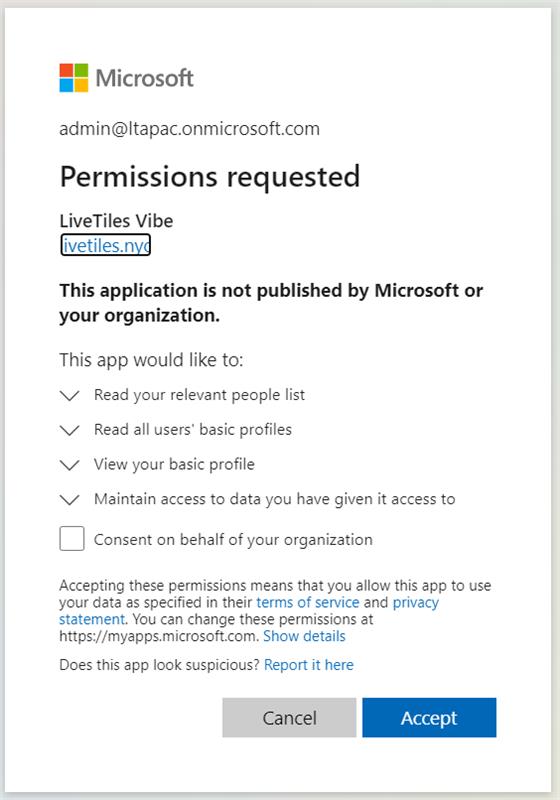
Task: Click the 'Read your relevant people list' text
Action: [199, 395]
